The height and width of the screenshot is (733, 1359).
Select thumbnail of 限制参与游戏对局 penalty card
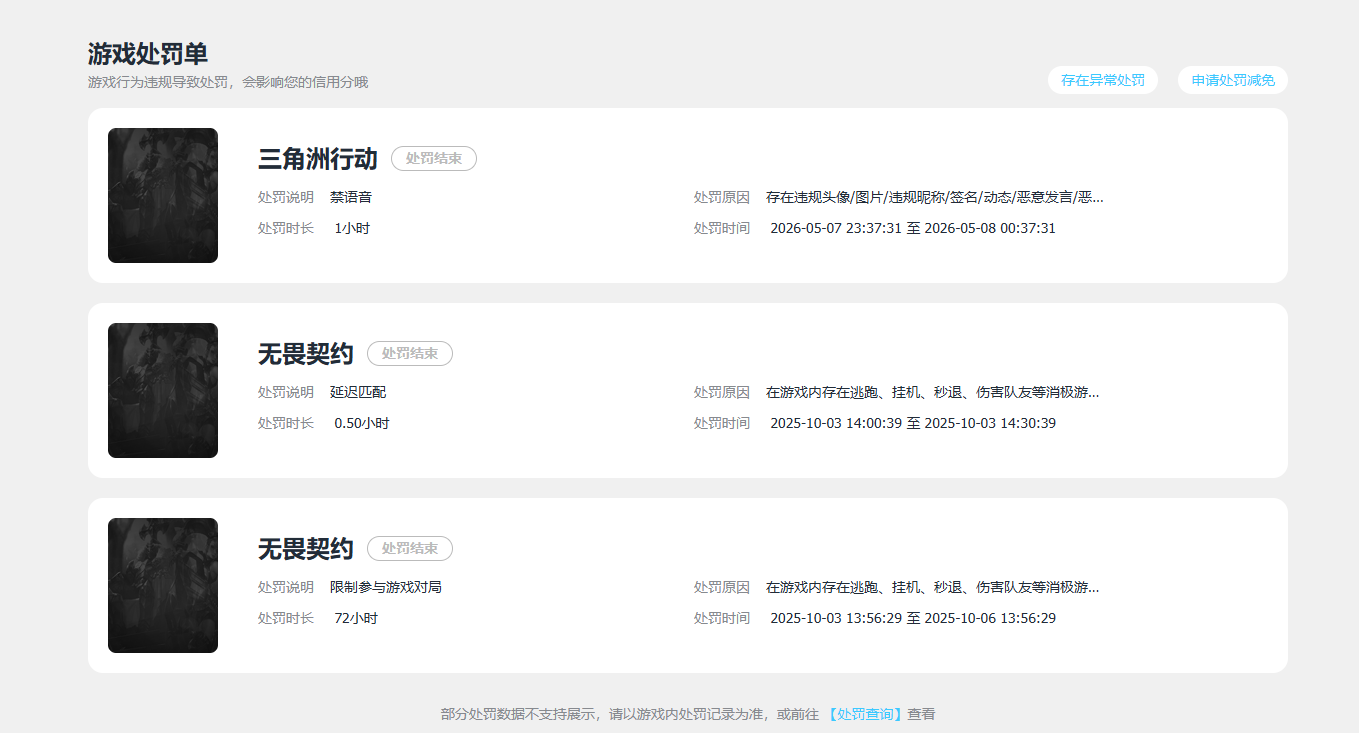coord(163,586)
